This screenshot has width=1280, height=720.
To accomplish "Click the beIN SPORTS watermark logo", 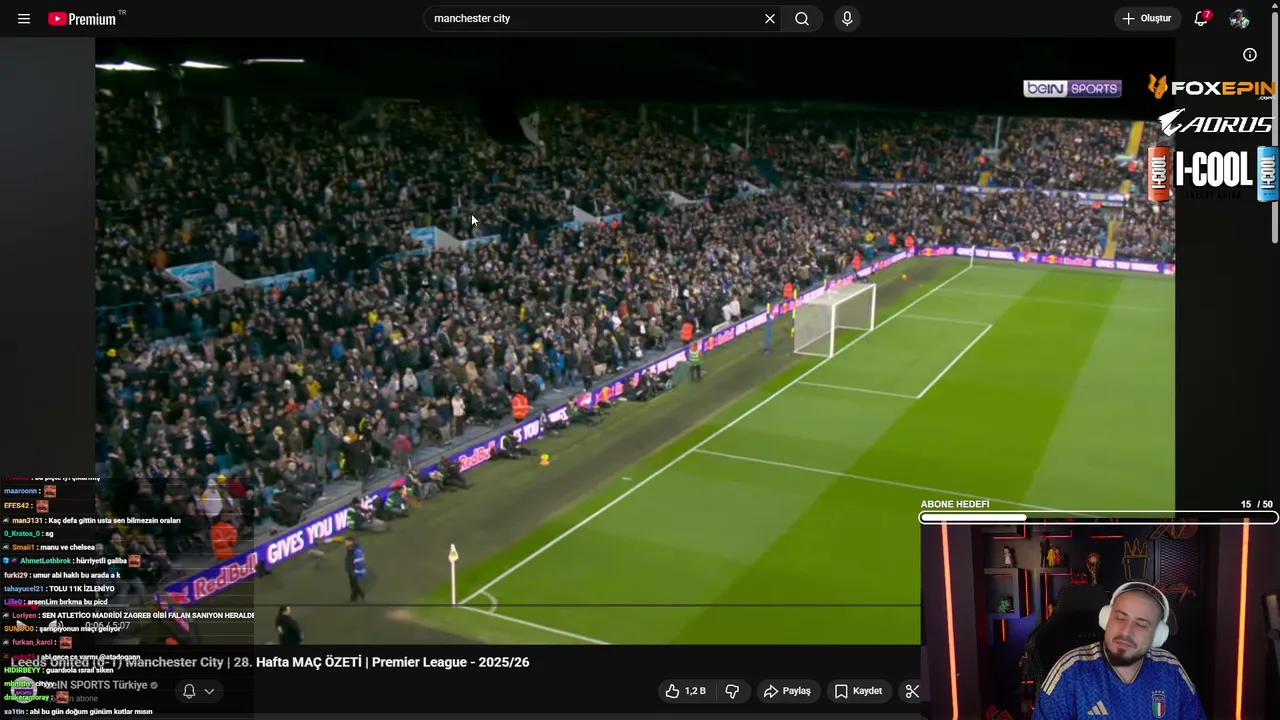I will (x=1072, y=89).
